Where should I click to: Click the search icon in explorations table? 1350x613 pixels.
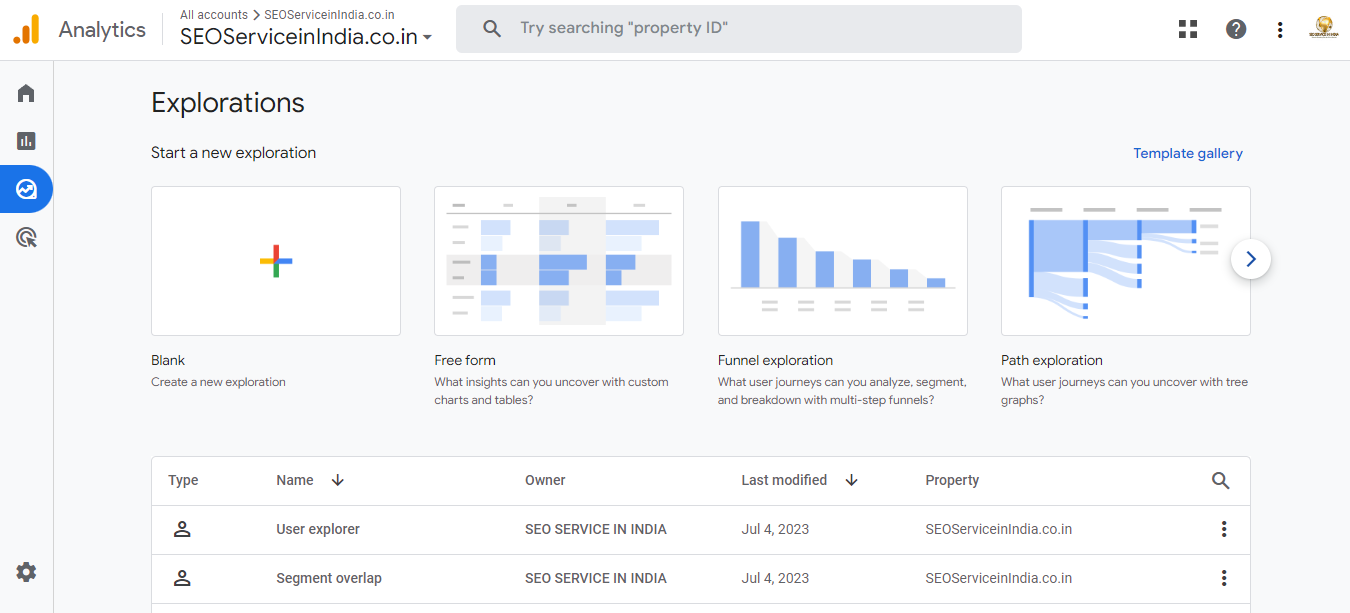[x=1220, y=480]
